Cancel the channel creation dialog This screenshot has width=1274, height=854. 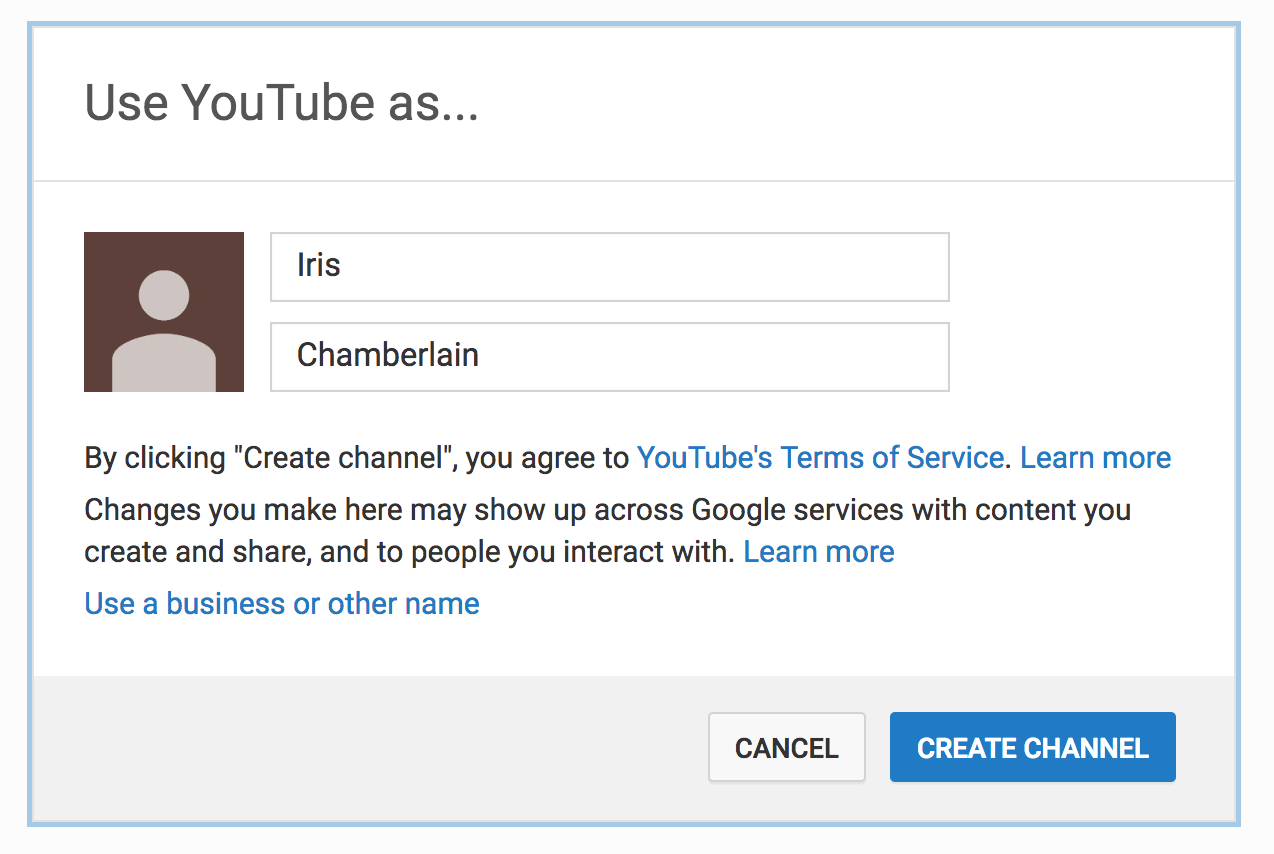point(786,747)
